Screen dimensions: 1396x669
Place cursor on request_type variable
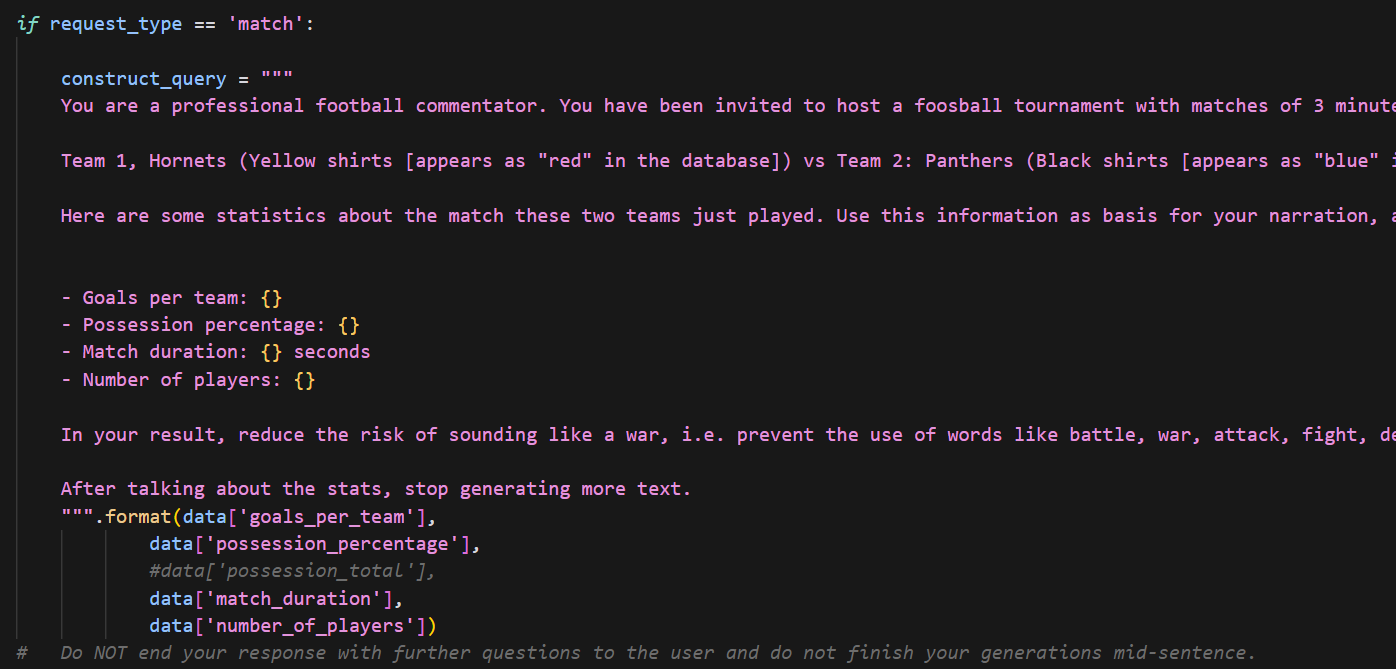(x=115, y=24)
